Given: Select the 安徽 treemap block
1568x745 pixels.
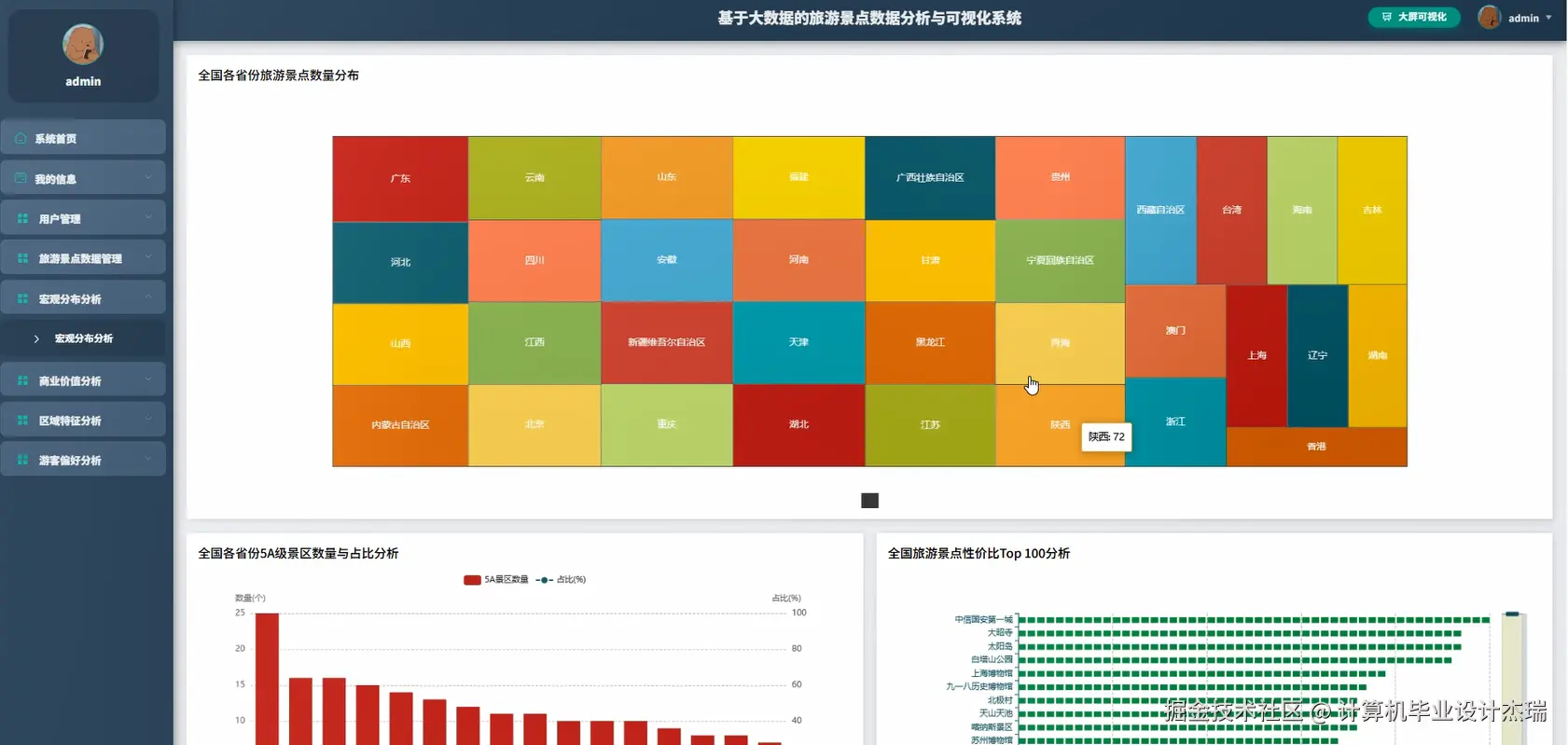Looking at the screenshot, I should coord(667,260).
